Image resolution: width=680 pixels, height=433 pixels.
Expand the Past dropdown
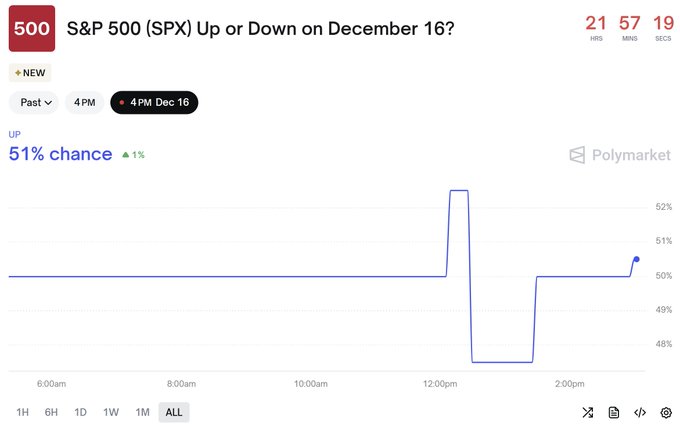click(36, 103)
